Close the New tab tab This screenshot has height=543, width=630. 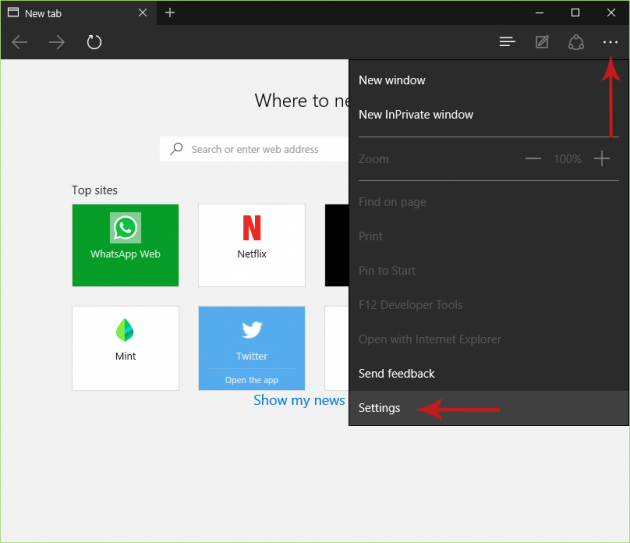(x=142, y=13)
